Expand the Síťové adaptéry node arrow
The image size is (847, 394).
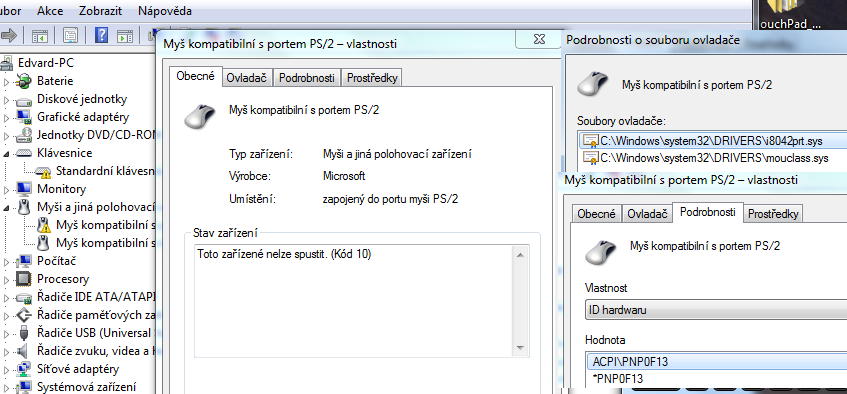(x=7, y=370)
